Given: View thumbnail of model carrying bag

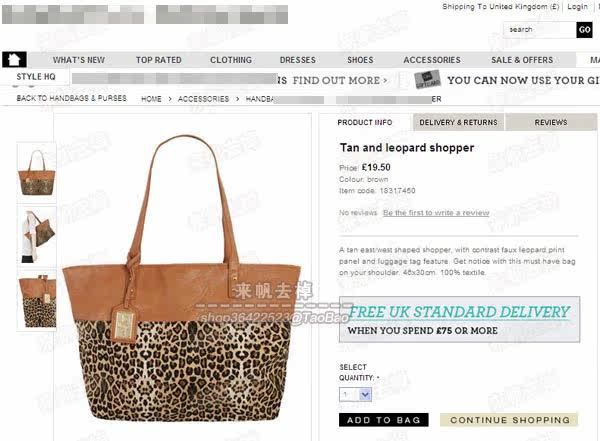Looking at the screenshot, I should tap(37, 237).
